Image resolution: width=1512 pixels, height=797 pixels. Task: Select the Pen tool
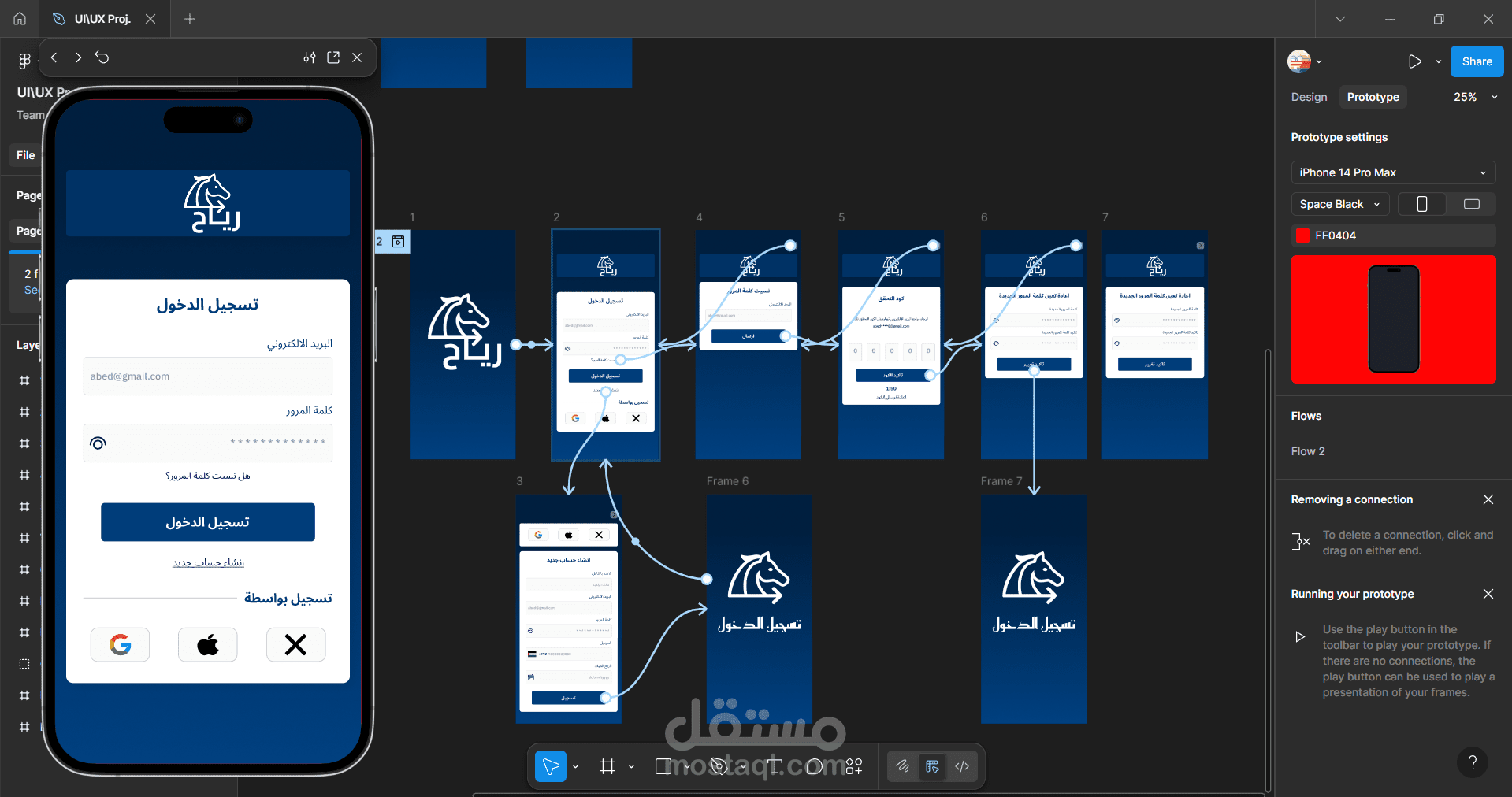pyautogui.click(x=719, y=766)
